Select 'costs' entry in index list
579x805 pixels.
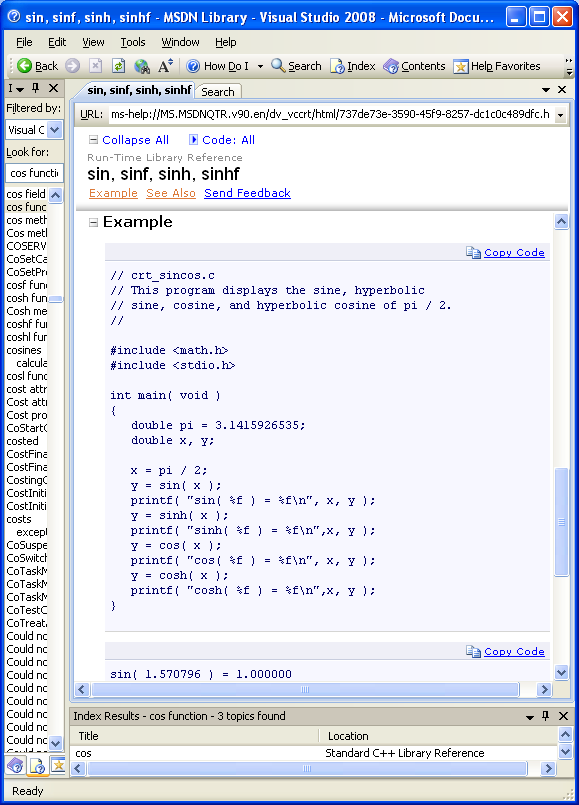(x=19, y=519)
